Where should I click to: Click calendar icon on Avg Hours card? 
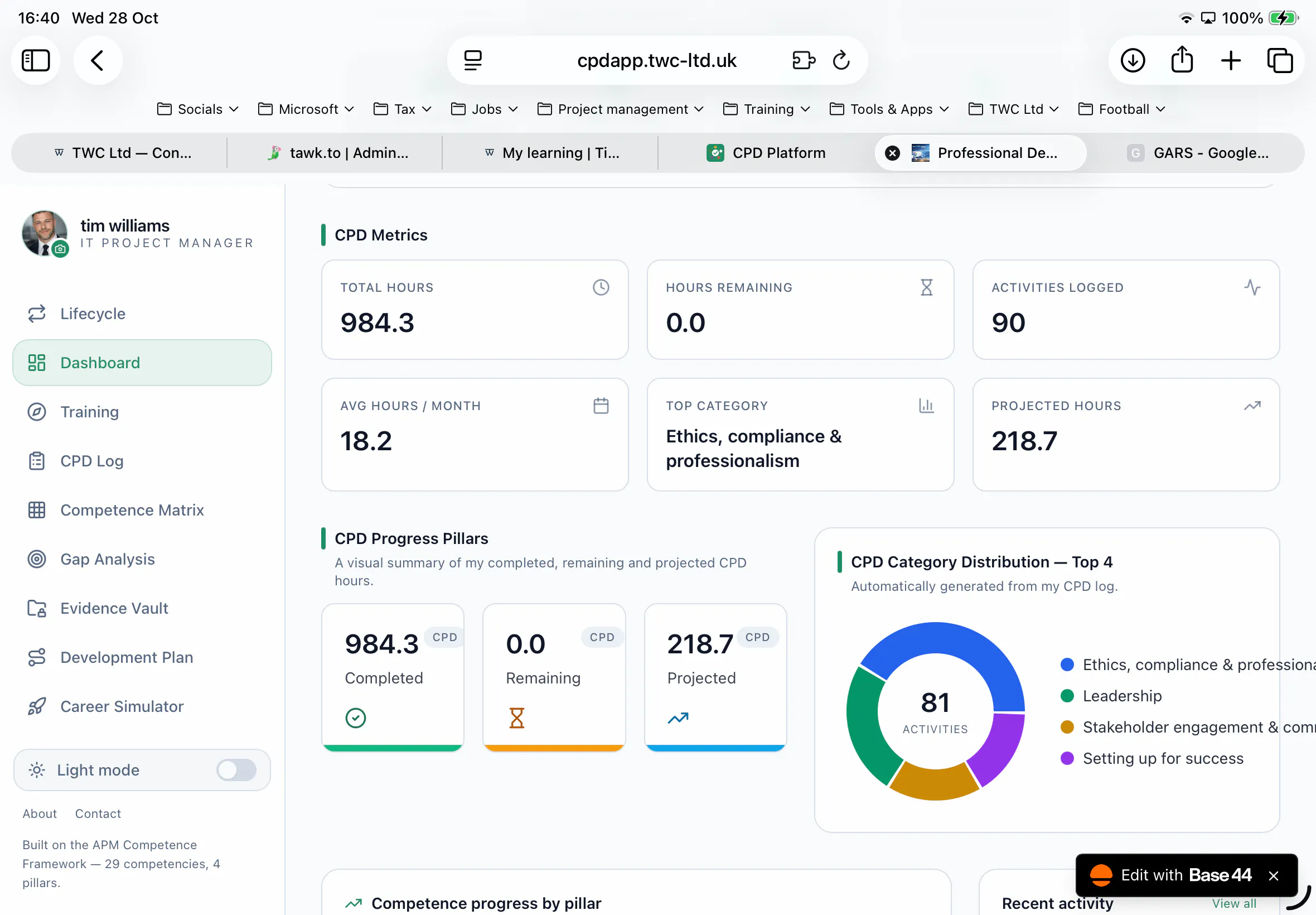[x=601, y=405]
